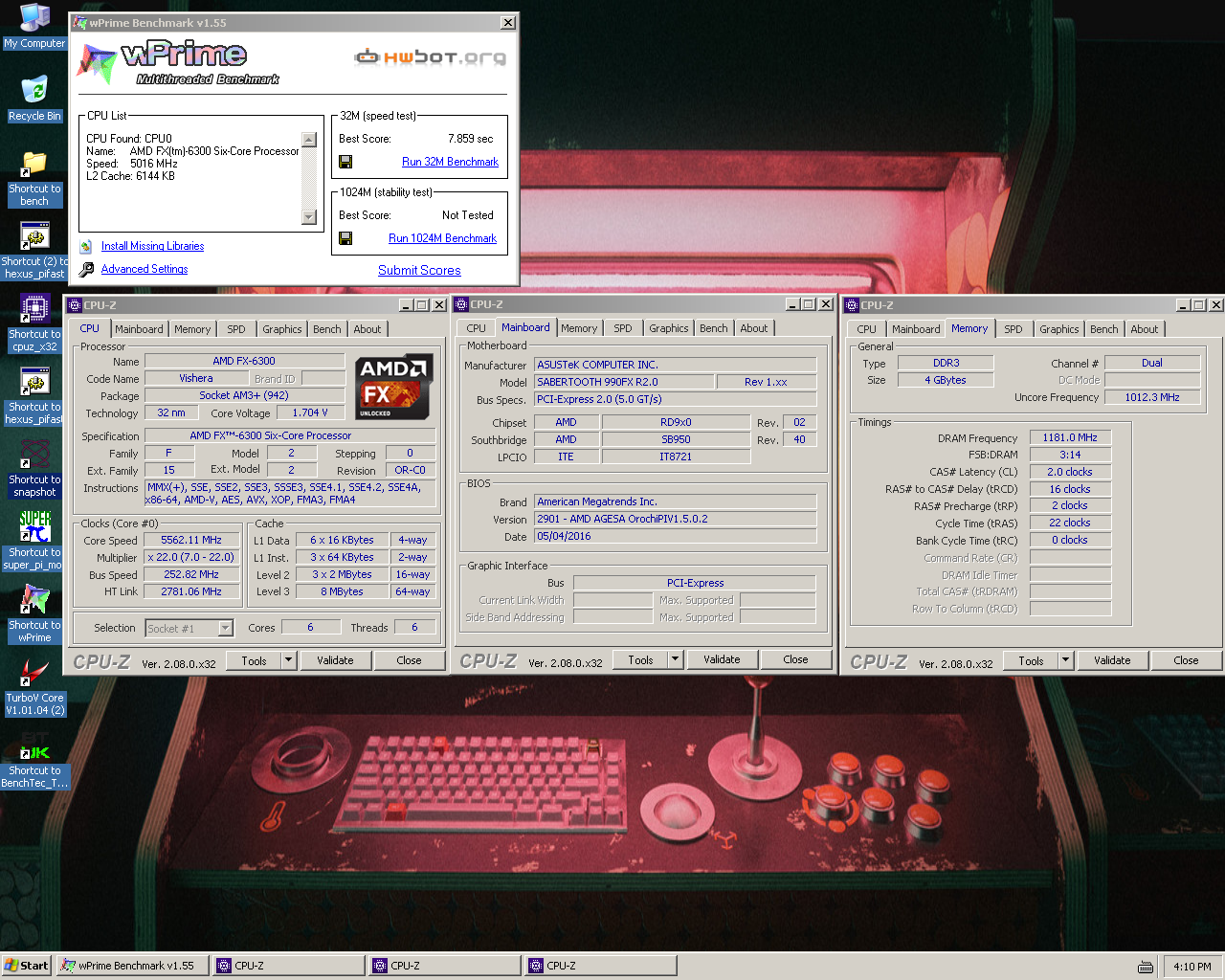
Task: Open the Graphics tab in the right CPU-Z window
Action: [x=1059, y=329]
